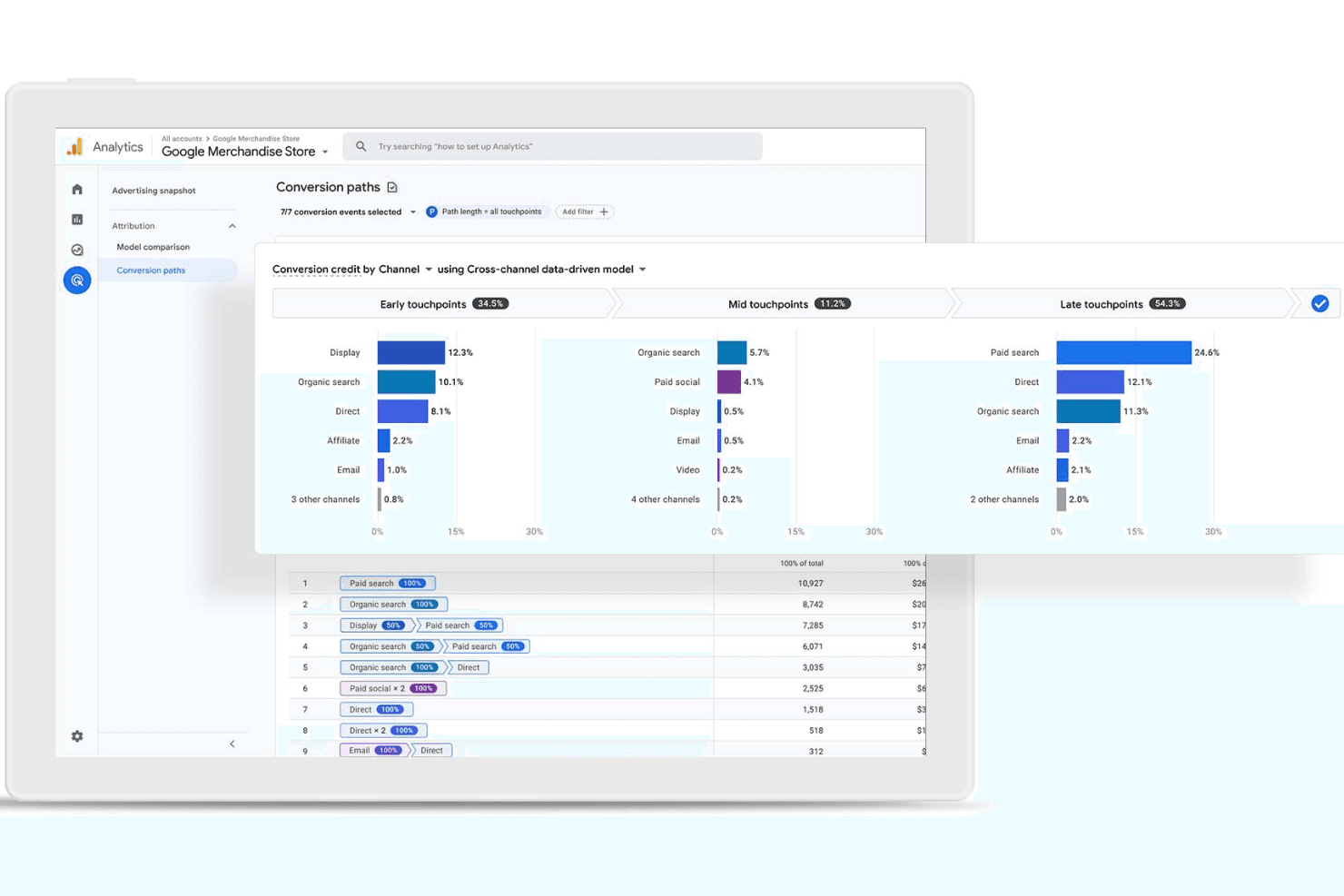Toggle the blue checkmark after Late touchpoints

(x=1319, y=304)
